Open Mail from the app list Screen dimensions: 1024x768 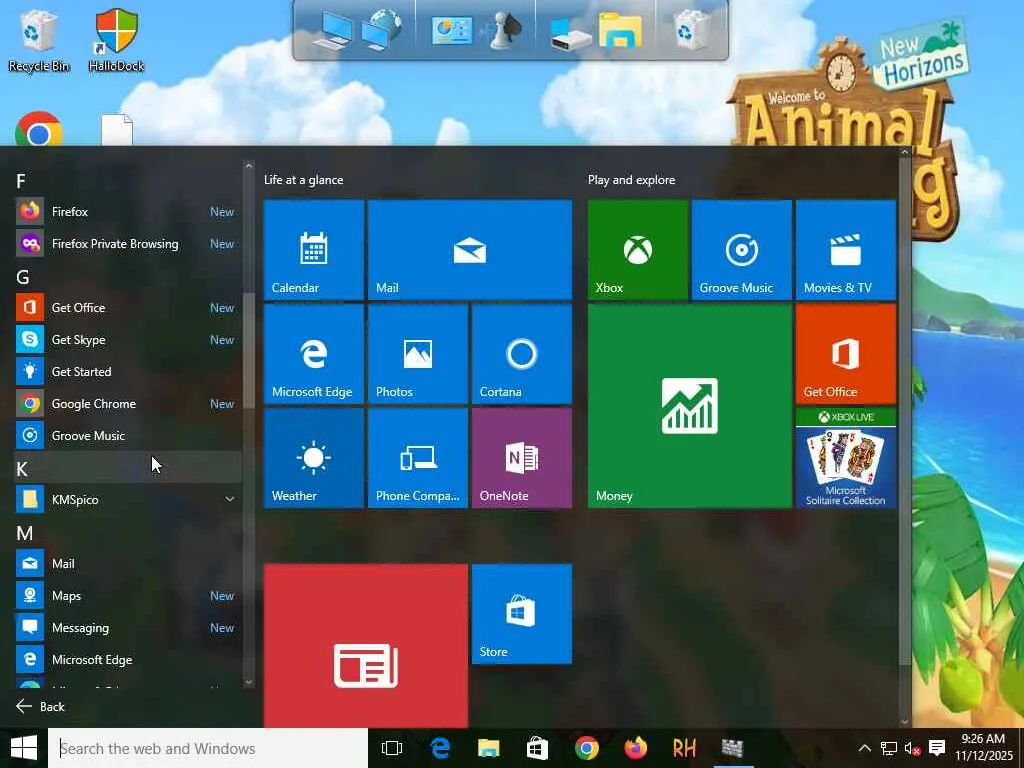127,564
